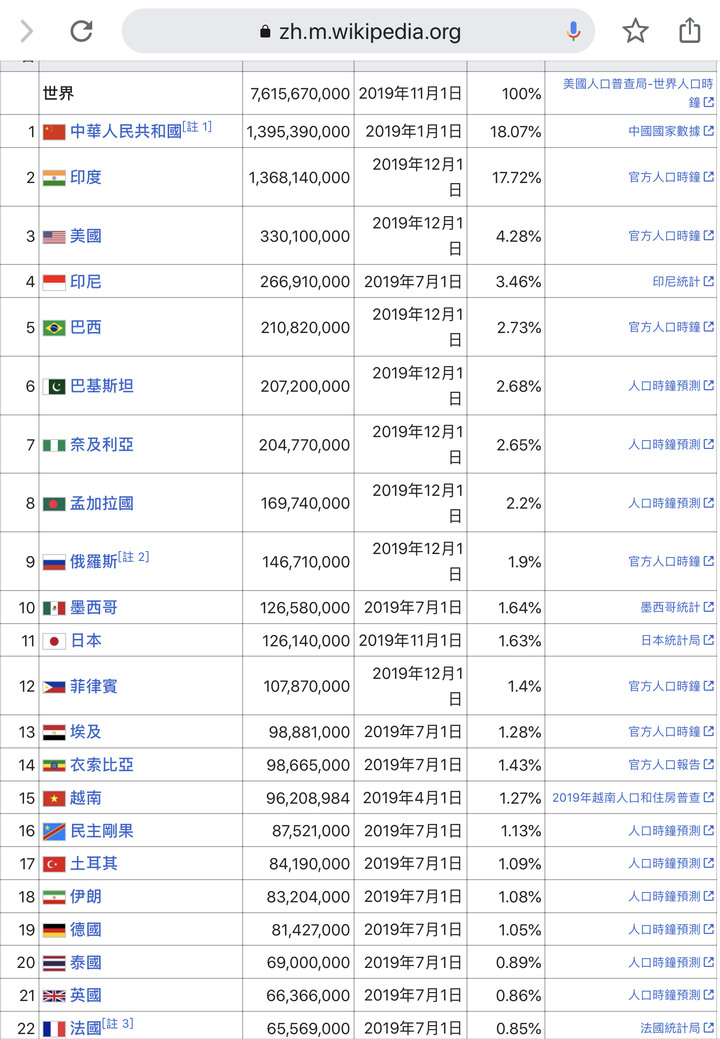This screenshot has width=720, height=1039.
Task: Reload the page with refresh icon
Action: [x=81, y=31]
